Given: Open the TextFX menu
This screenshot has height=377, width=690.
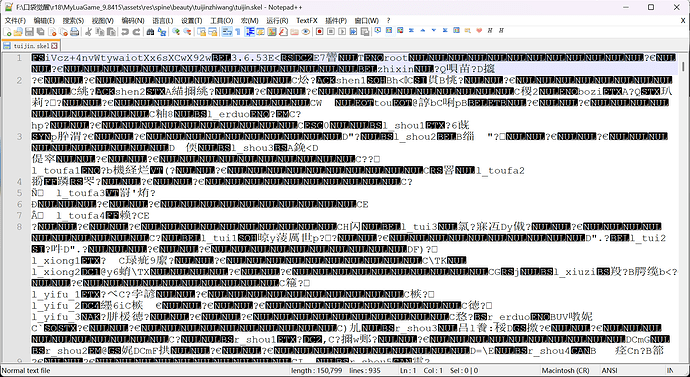Looking at the screenshot, I should pos(307,21).
